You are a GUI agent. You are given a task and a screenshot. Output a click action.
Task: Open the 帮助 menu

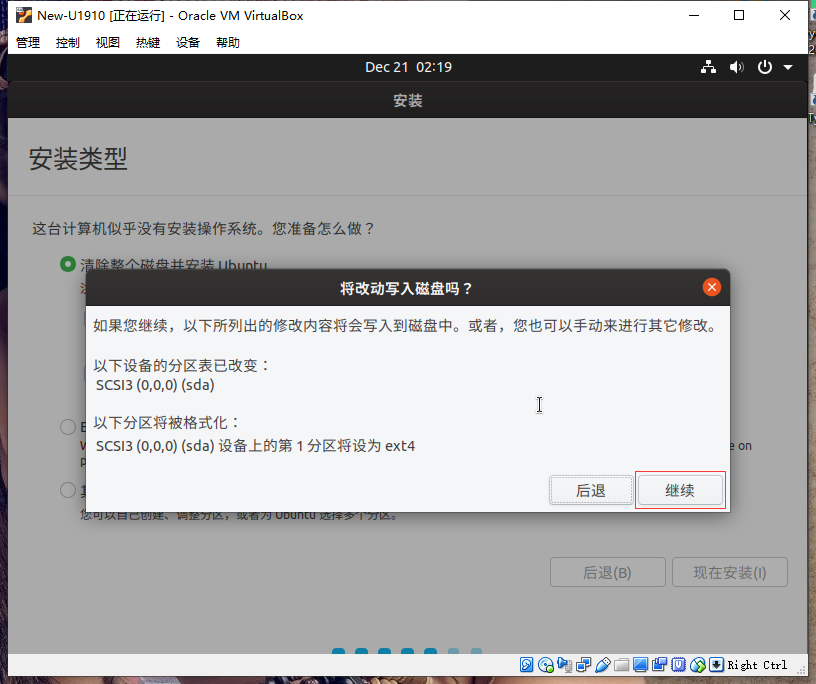click(x=228, y=42)
